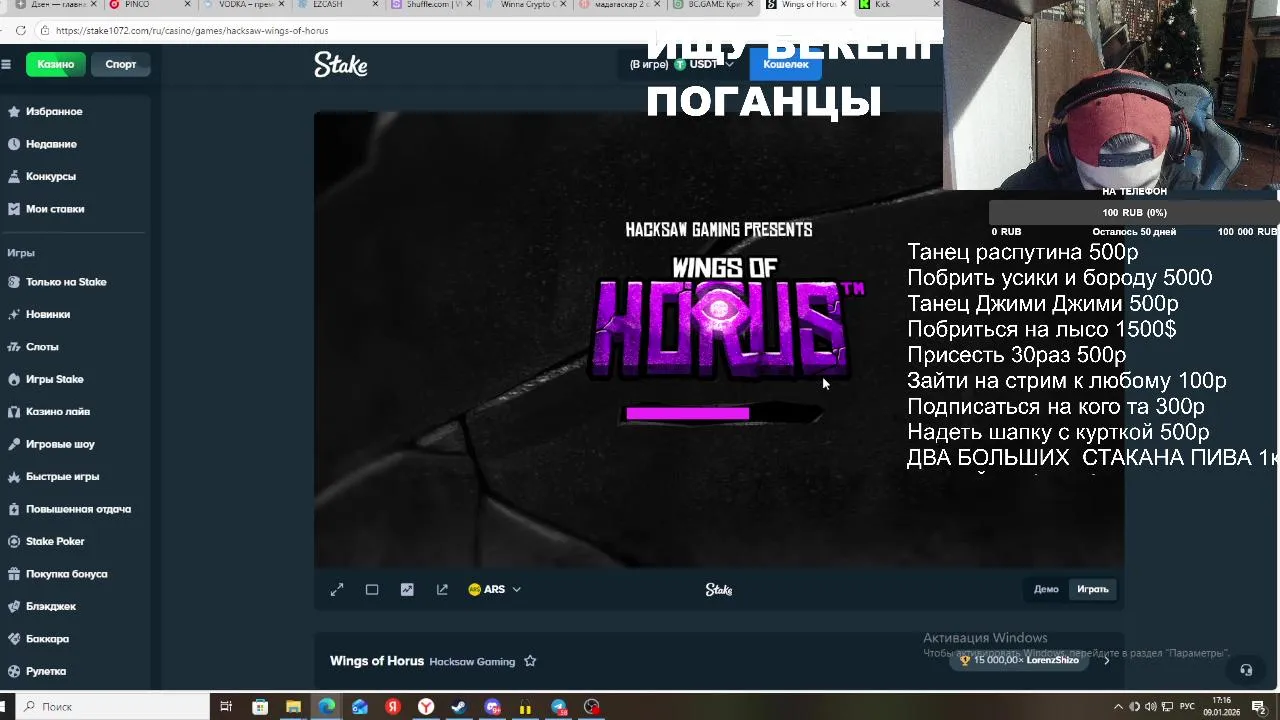
Task: Open the ARS currency dropdown
Action: (495, 590)
